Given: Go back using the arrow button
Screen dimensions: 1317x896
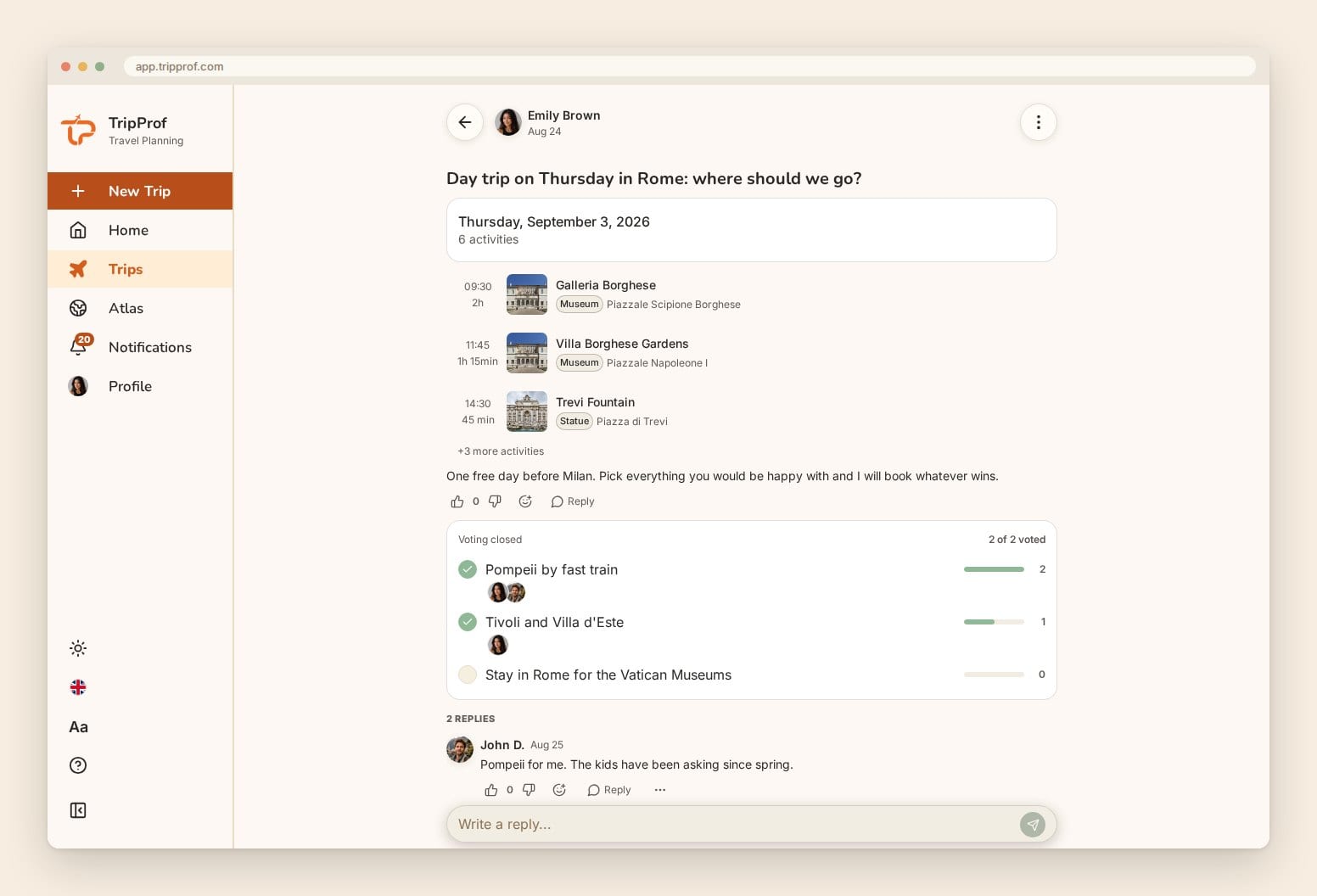Looking at the screenshot, I should 465,122.
